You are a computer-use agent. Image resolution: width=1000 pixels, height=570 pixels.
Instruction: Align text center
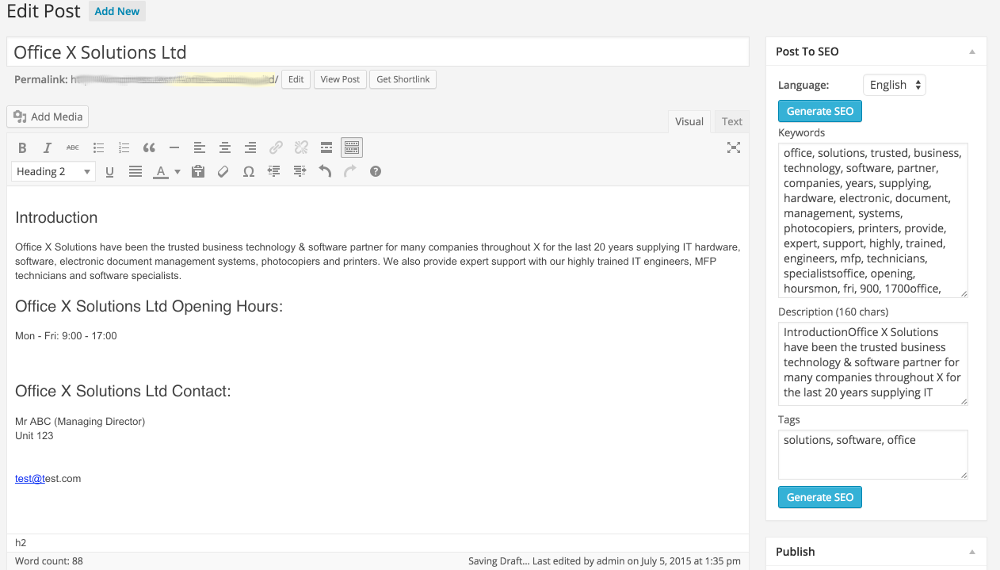coord(225,148)
